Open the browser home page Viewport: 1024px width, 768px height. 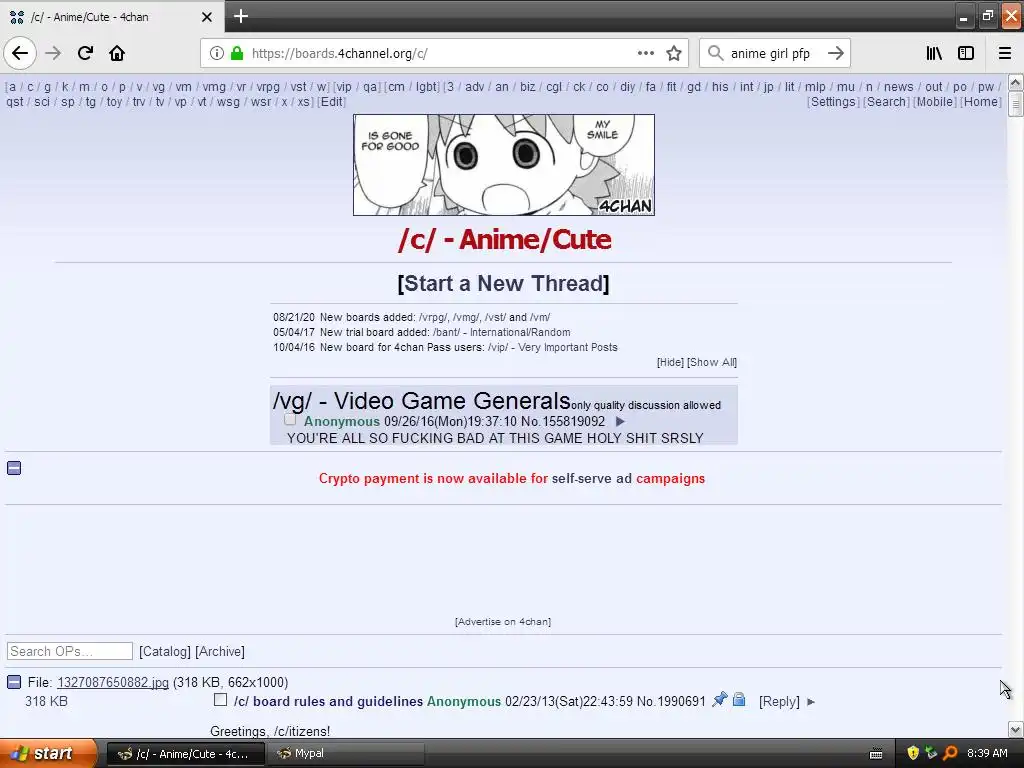pyautogui.click(x=117, y=53)
